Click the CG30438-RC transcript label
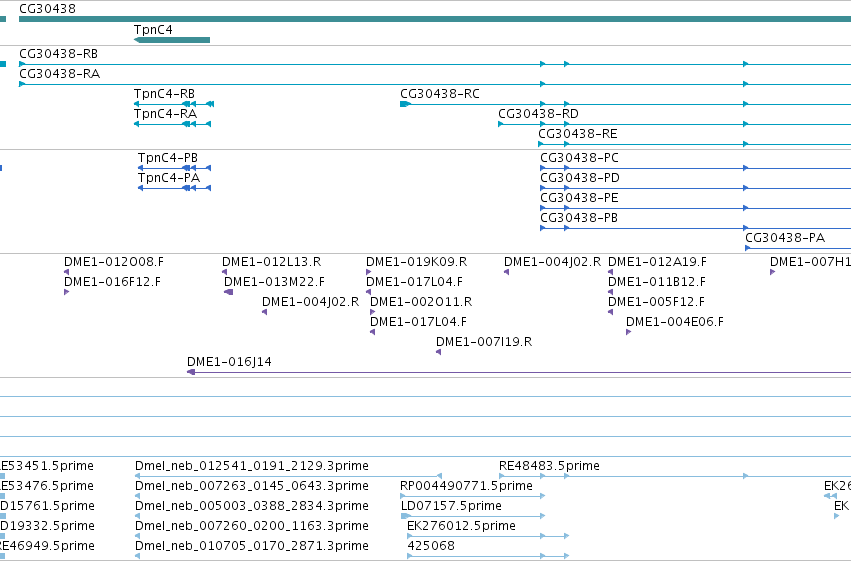This screenshot has width=851, height=561. pos(440,94)
